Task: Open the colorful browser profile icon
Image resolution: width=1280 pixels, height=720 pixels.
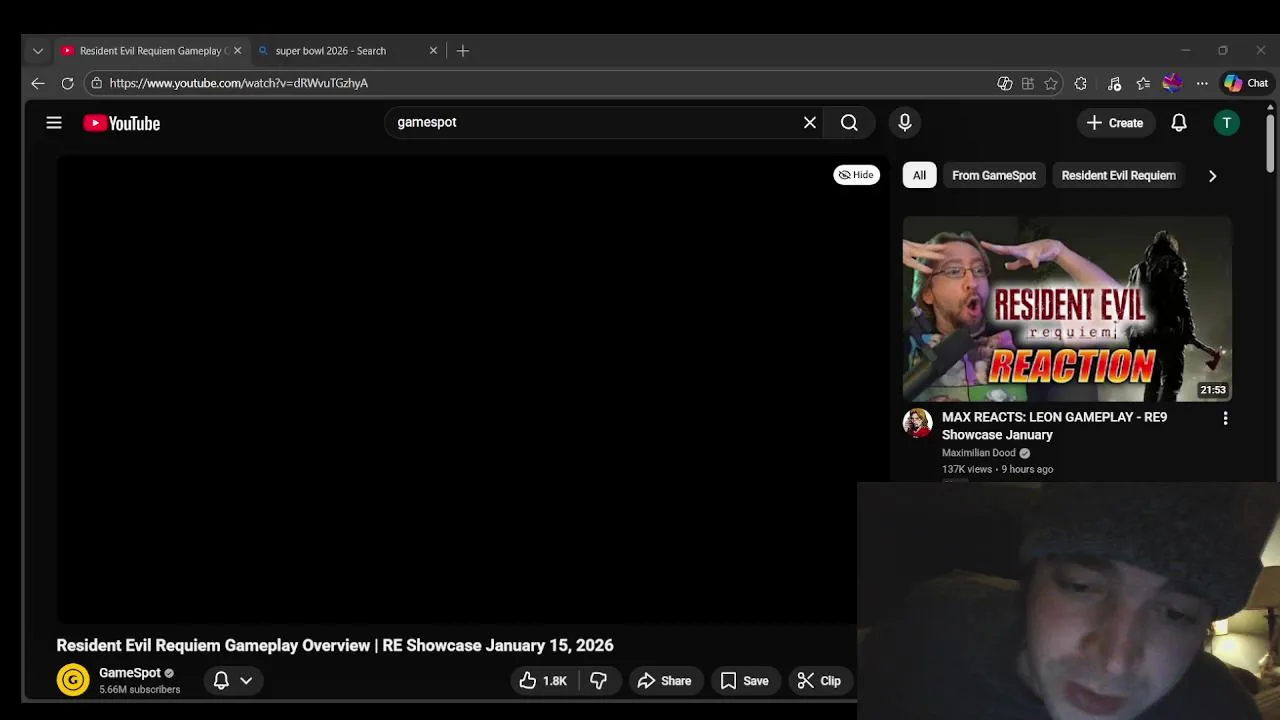Action: point(1173,84)
